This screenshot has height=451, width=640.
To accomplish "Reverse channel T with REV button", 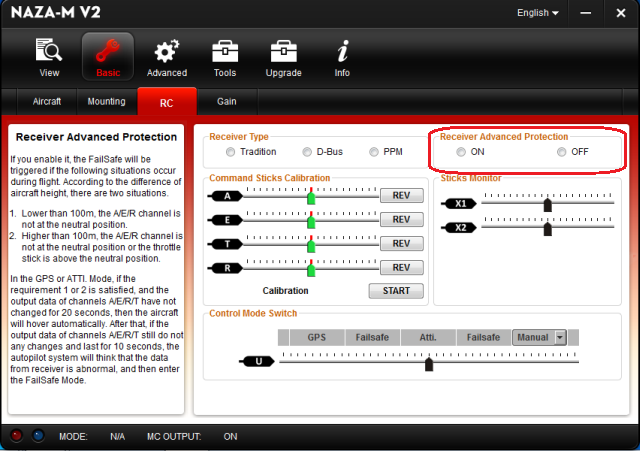I will click(402, 244).
